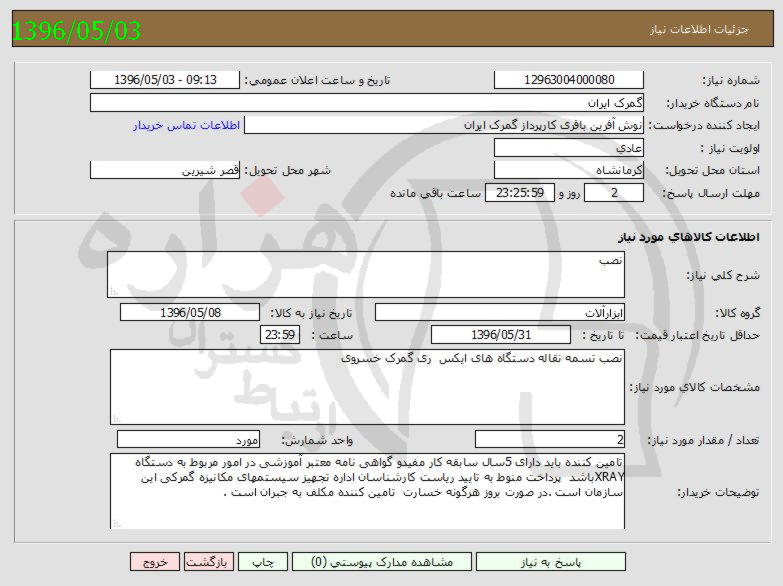Click the resize grip of general description textarea
The image size is (783, 586).
coord(114,291)
